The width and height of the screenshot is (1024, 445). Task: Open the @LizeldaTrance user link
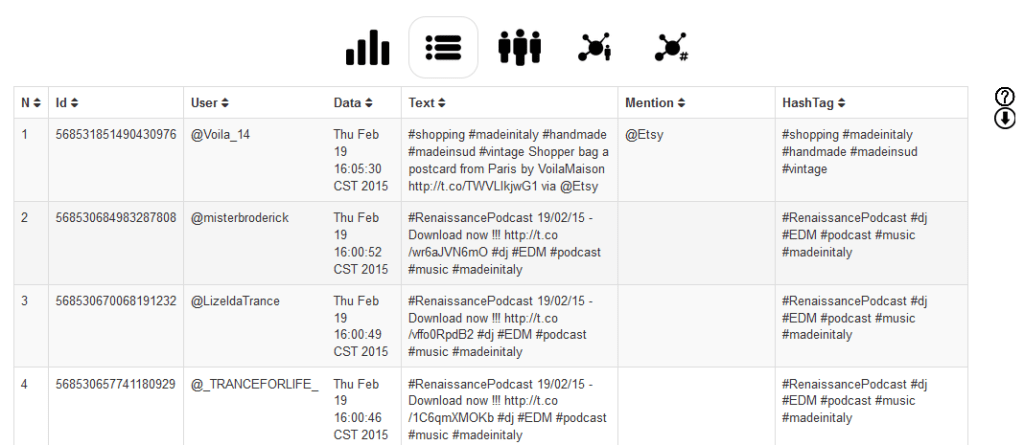tap(235, 301)
